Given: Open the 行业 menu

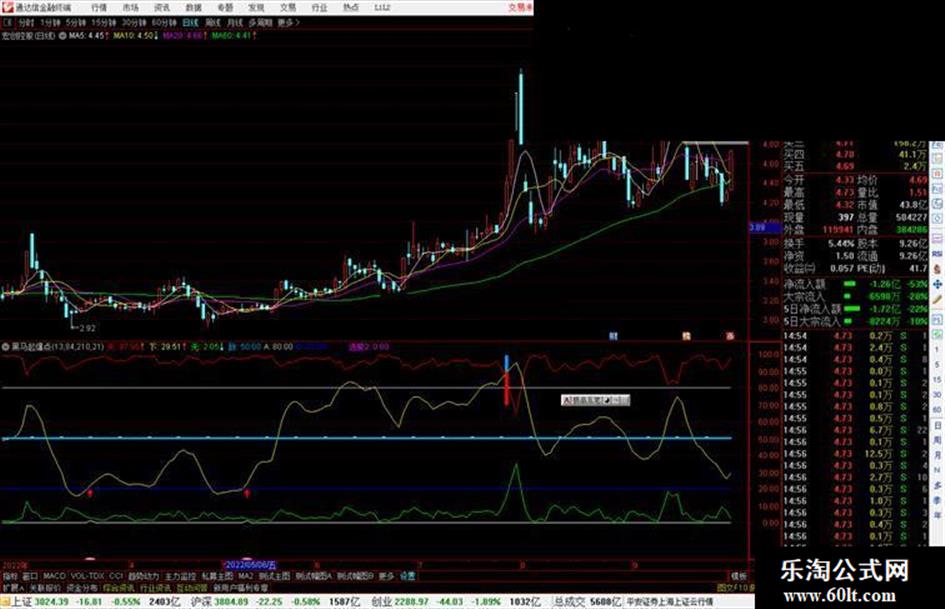Looking at the screenshot, I should pyautogui.click(x=319, y=7).
